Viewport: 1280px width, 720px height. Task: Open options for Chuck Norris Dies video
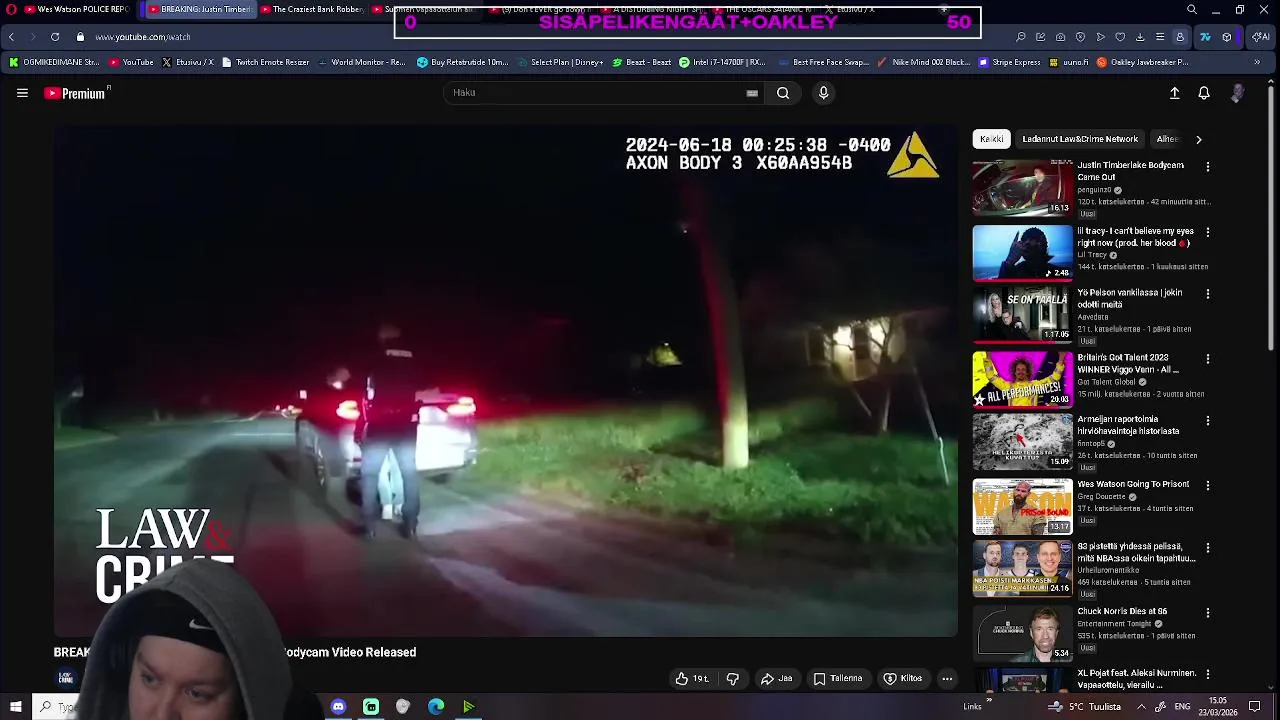pyautogui.click(x=1208, y=613)
